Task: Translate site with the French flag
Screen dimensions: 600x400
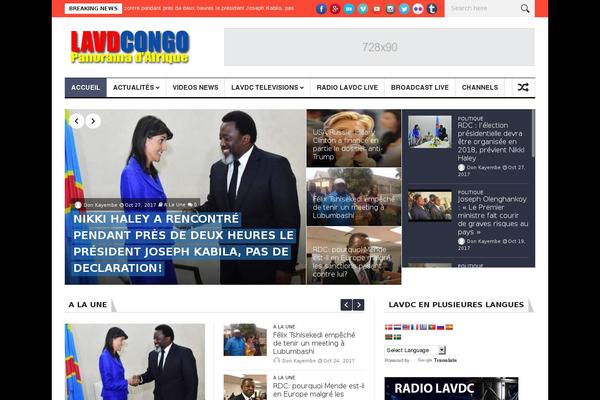Action: pyautogui.click(x=414, y=327)
